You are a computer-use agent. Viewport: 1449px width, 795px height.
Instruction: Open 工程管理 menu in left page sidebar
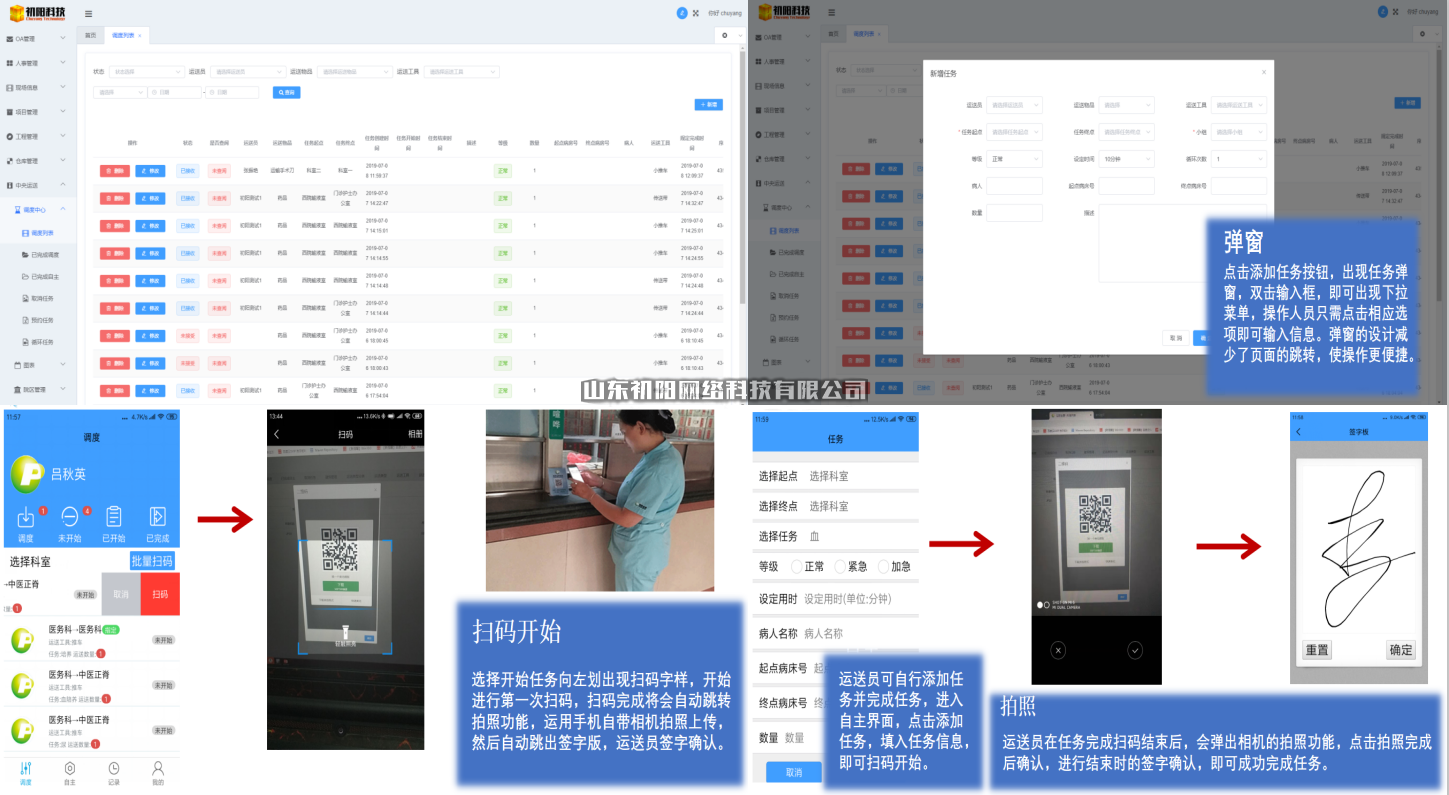point(37,136)
